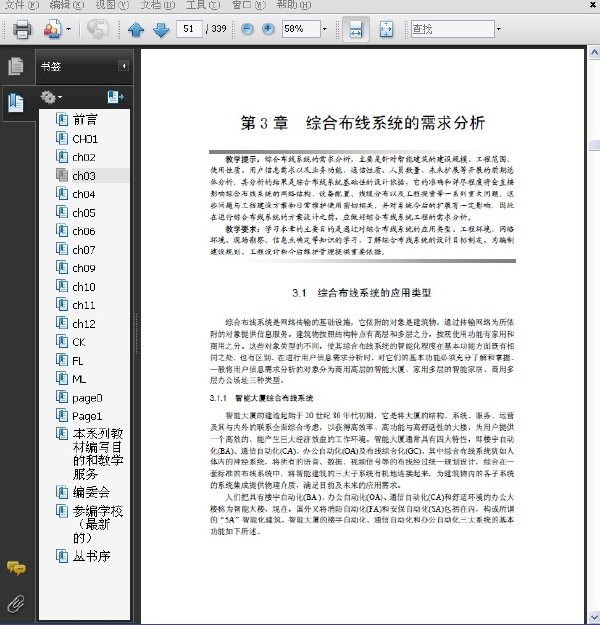Open the comments panel icon
The image size is (600, 625).
click(x=16, y=567)
